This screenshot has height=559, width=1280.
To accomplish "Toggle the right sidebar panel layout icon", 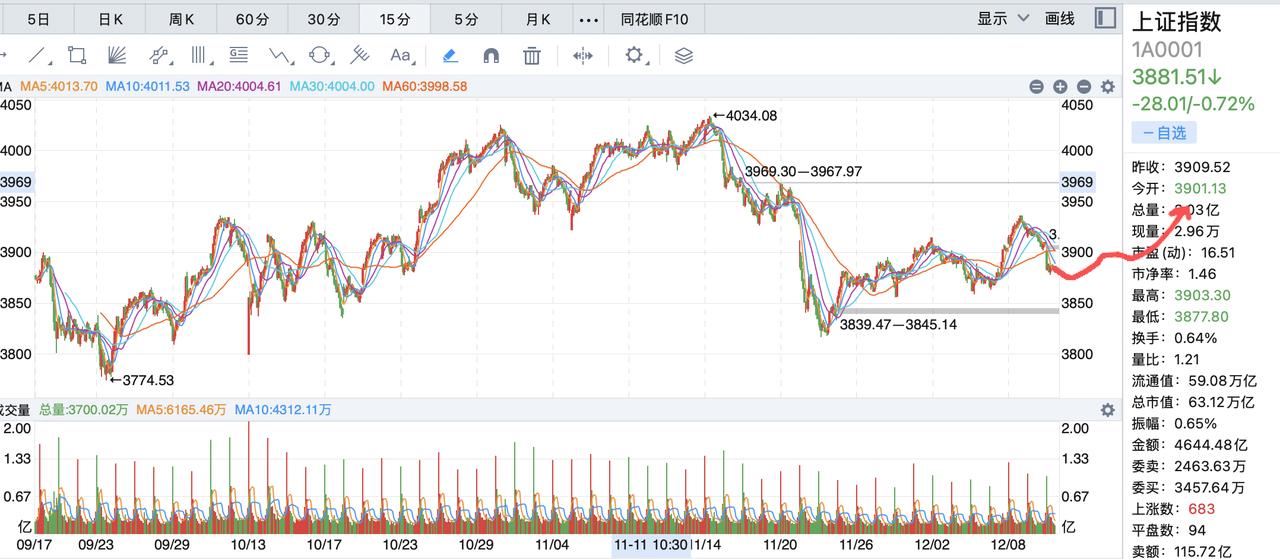I will [x=1105, y=18].
